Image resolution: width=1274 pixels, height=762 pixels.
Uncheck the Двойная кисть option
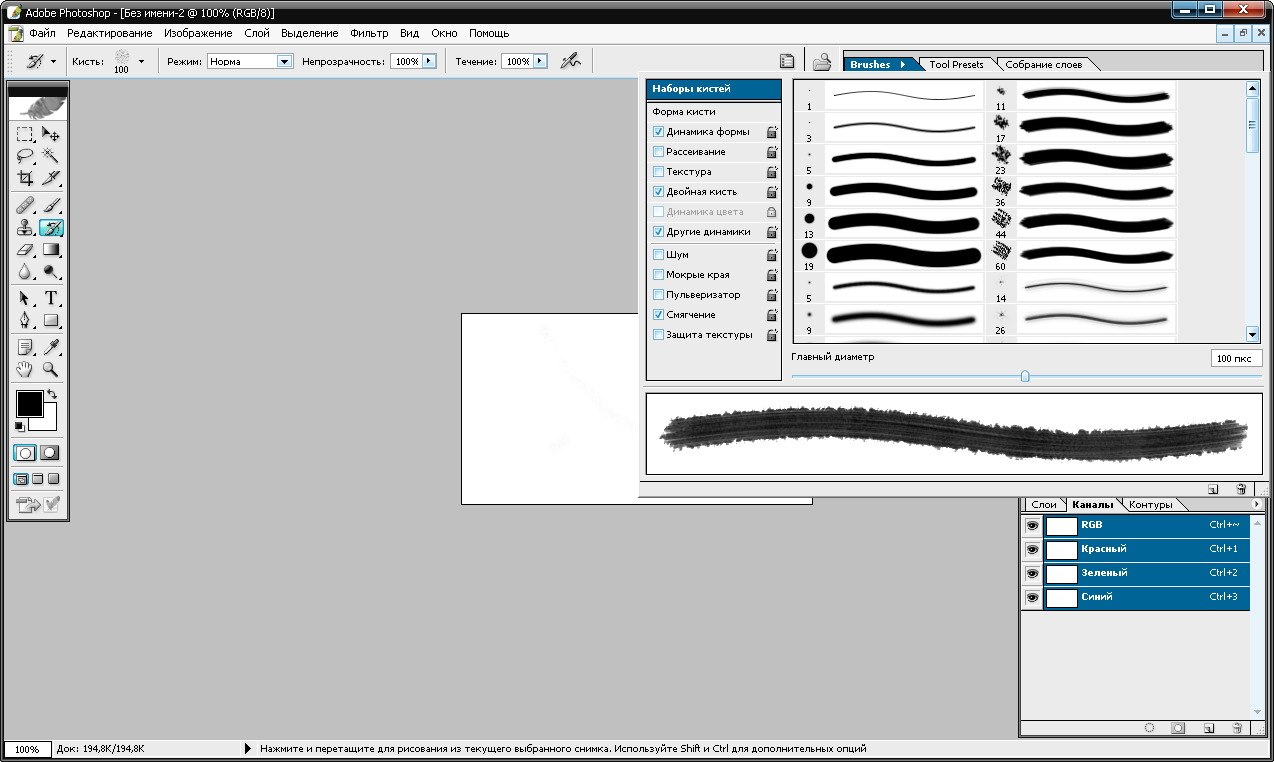658,192
